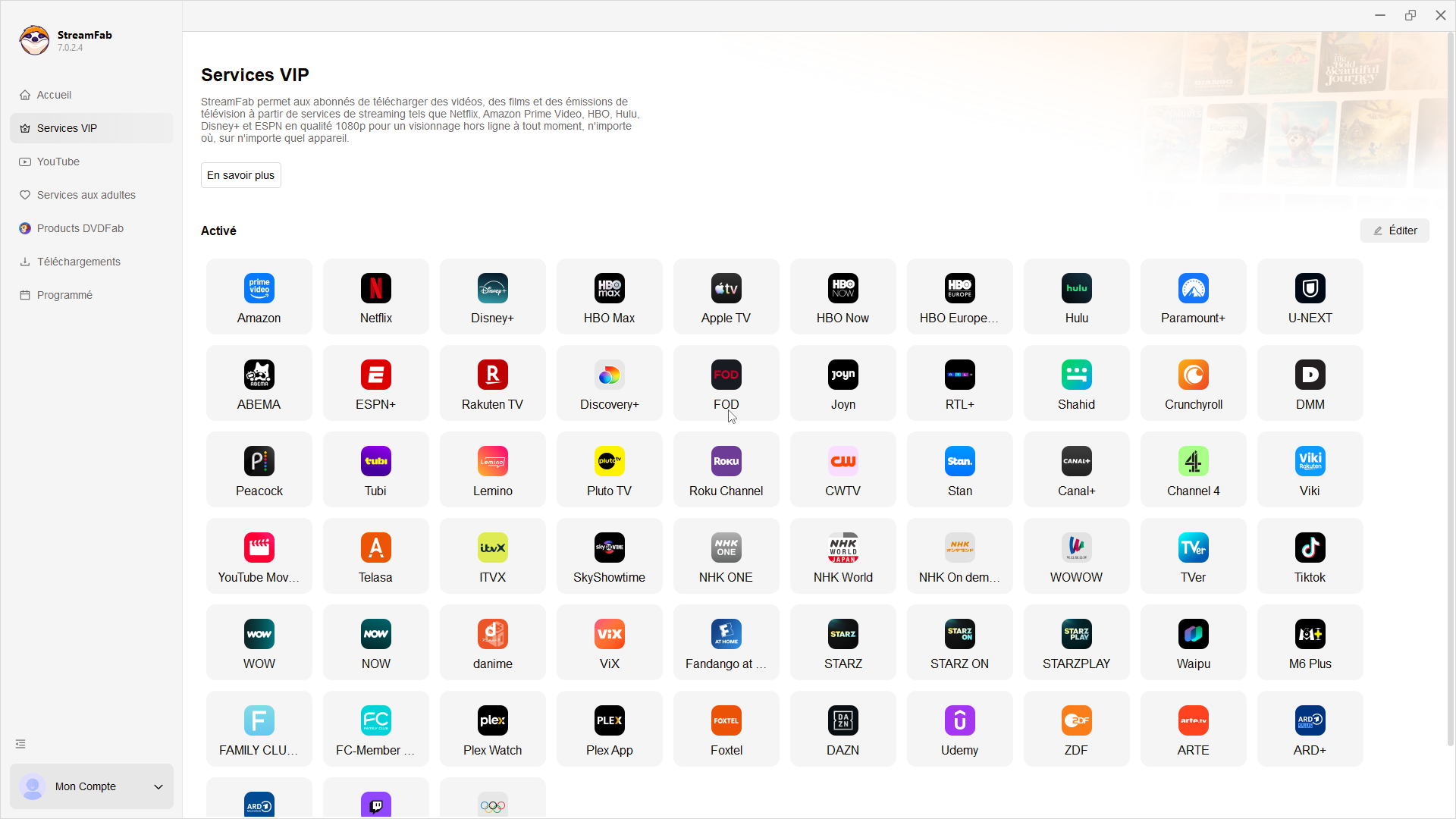Open the RTL+ service
Image resolution: width=1456 pixels, height=819 pixels.
pyautogui.click(x=960, y=383)
